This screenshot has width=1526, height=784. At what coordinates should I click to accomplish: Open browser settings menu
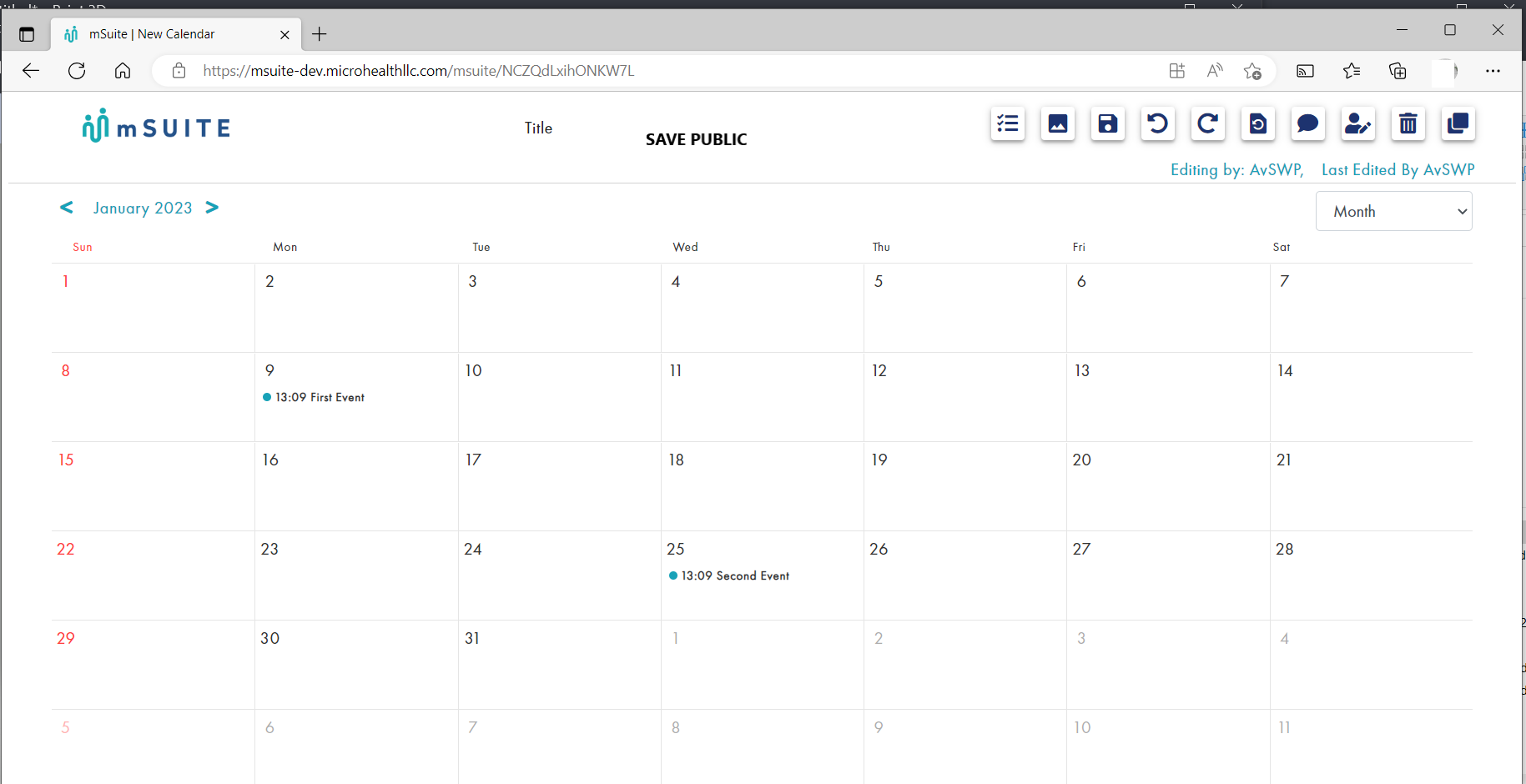click(x=1493, y=71)
